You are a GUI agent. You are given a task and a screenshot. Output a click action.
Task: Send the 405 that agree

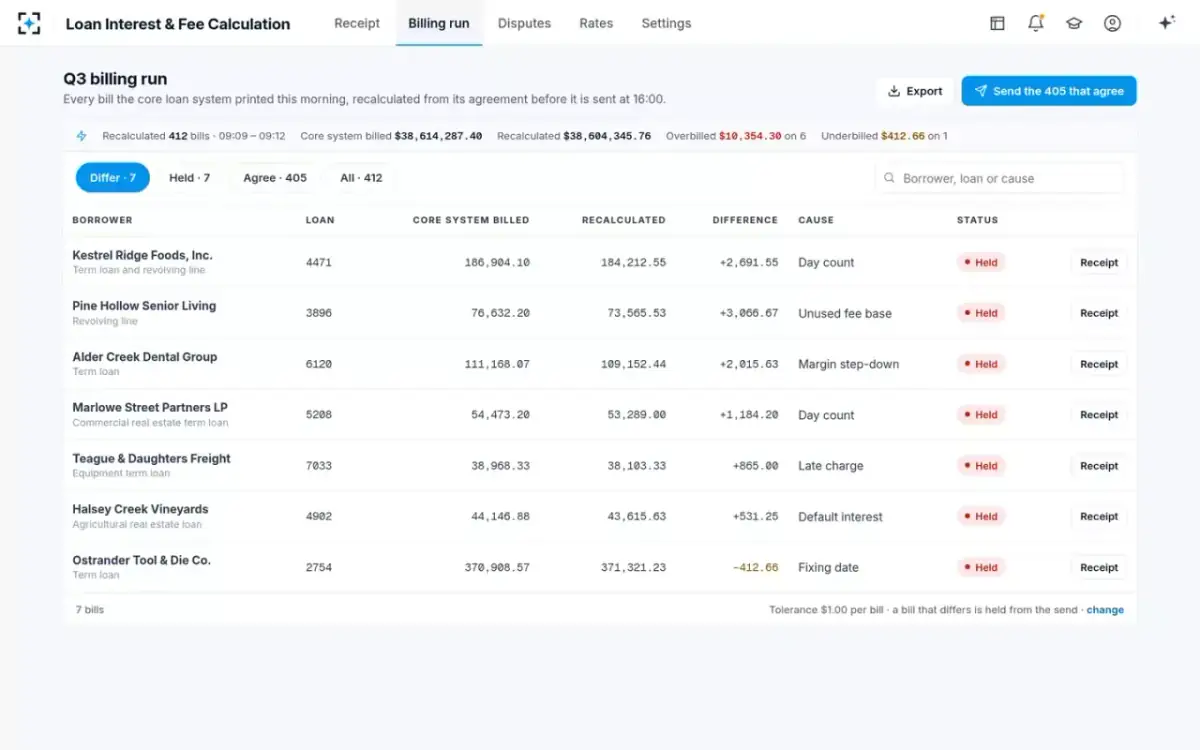click(1049, 91)
